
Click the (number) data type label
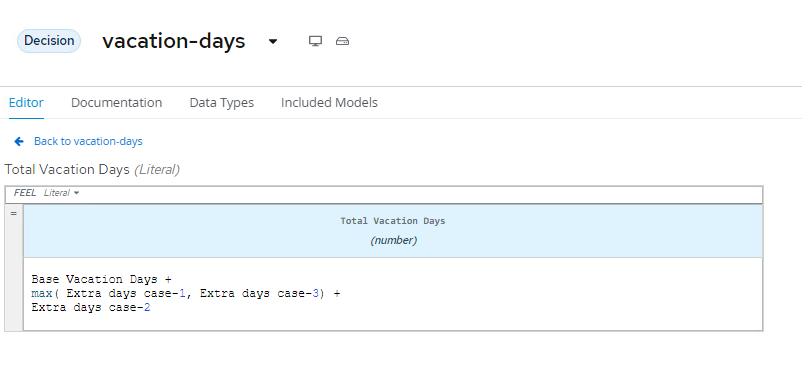393,240
